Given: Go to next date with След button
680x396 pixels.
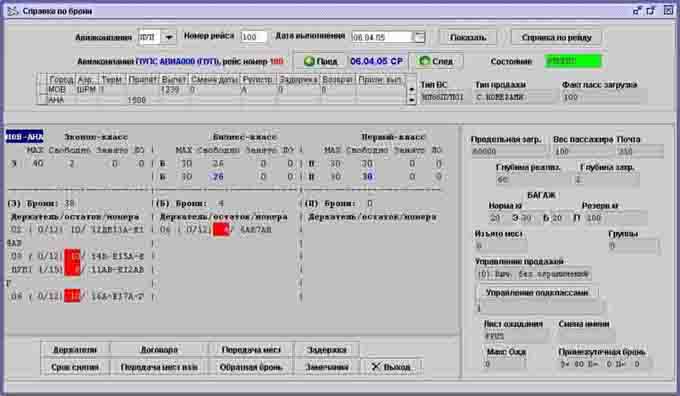Looking at the screenshot, I should pos(436,61).
